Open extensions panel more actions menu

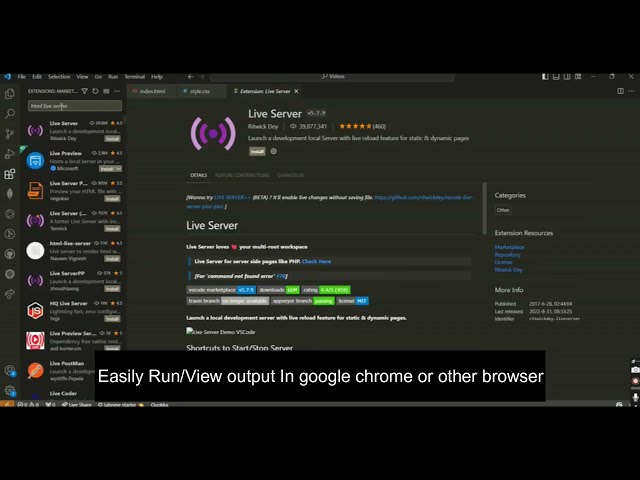[117, 91]
